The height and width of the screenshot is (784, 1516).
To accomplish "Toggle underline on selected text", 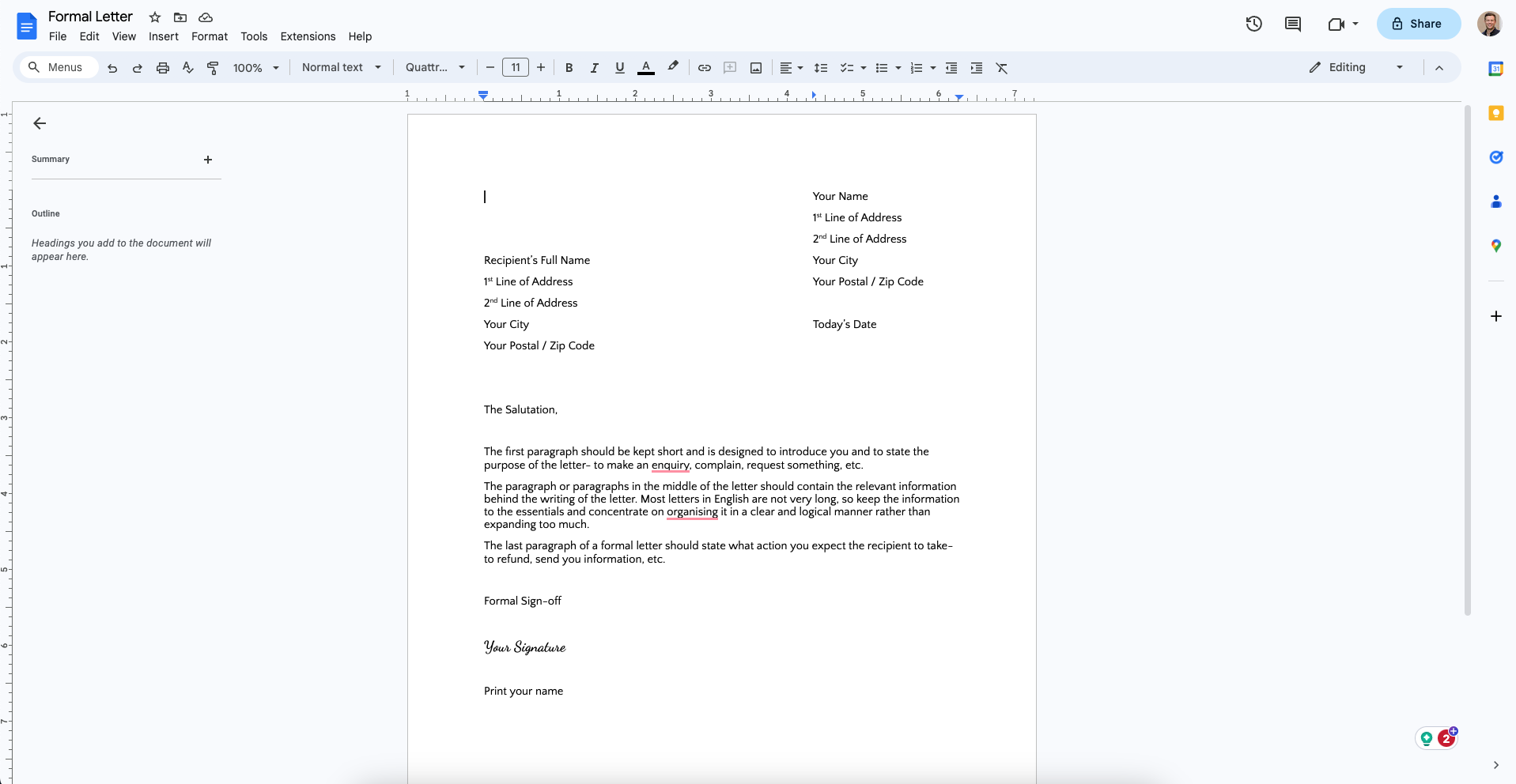I will [619, 68].
